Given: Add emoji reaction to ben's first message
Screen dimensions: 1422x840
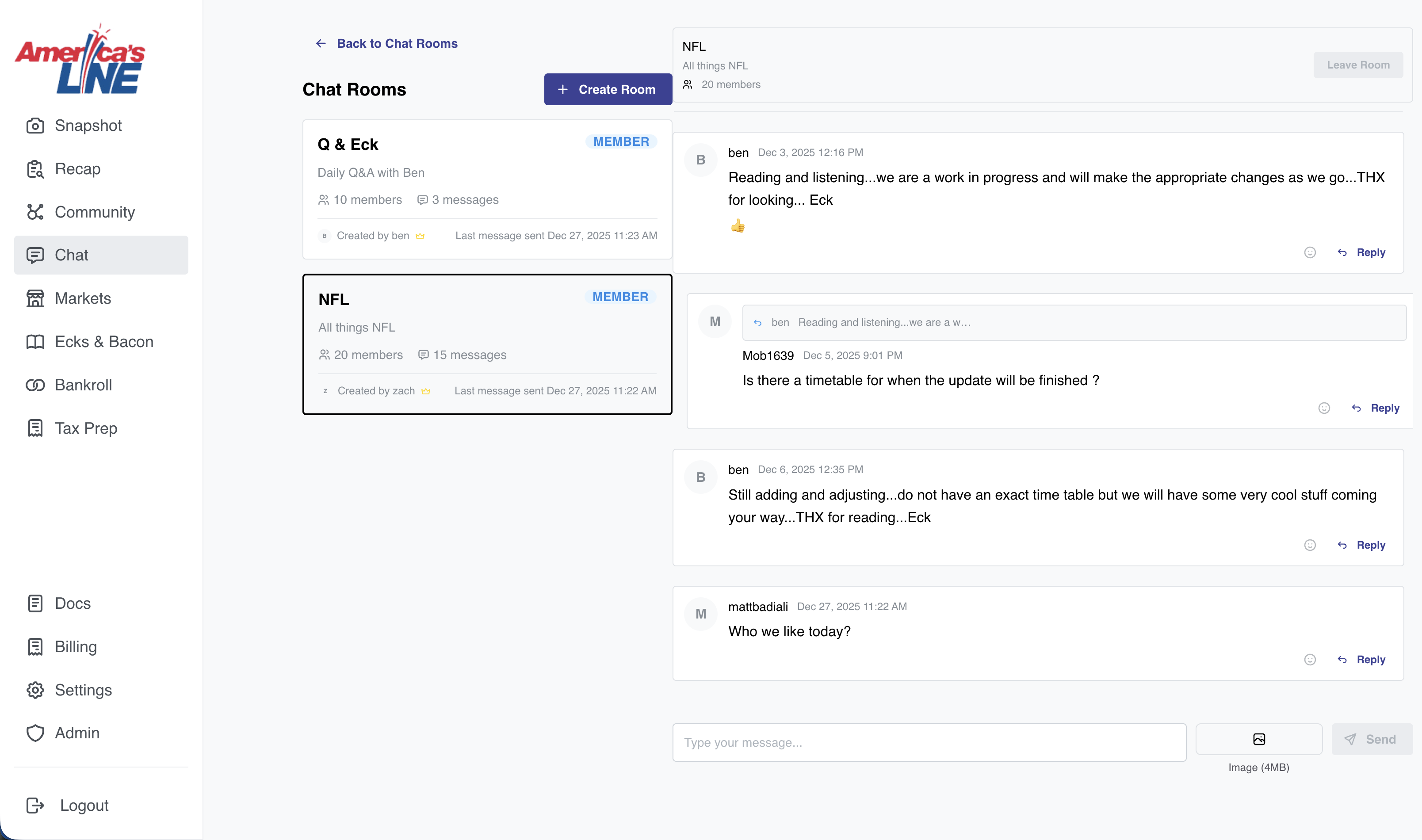Looking at the screenshot, I should point(1310,252).
